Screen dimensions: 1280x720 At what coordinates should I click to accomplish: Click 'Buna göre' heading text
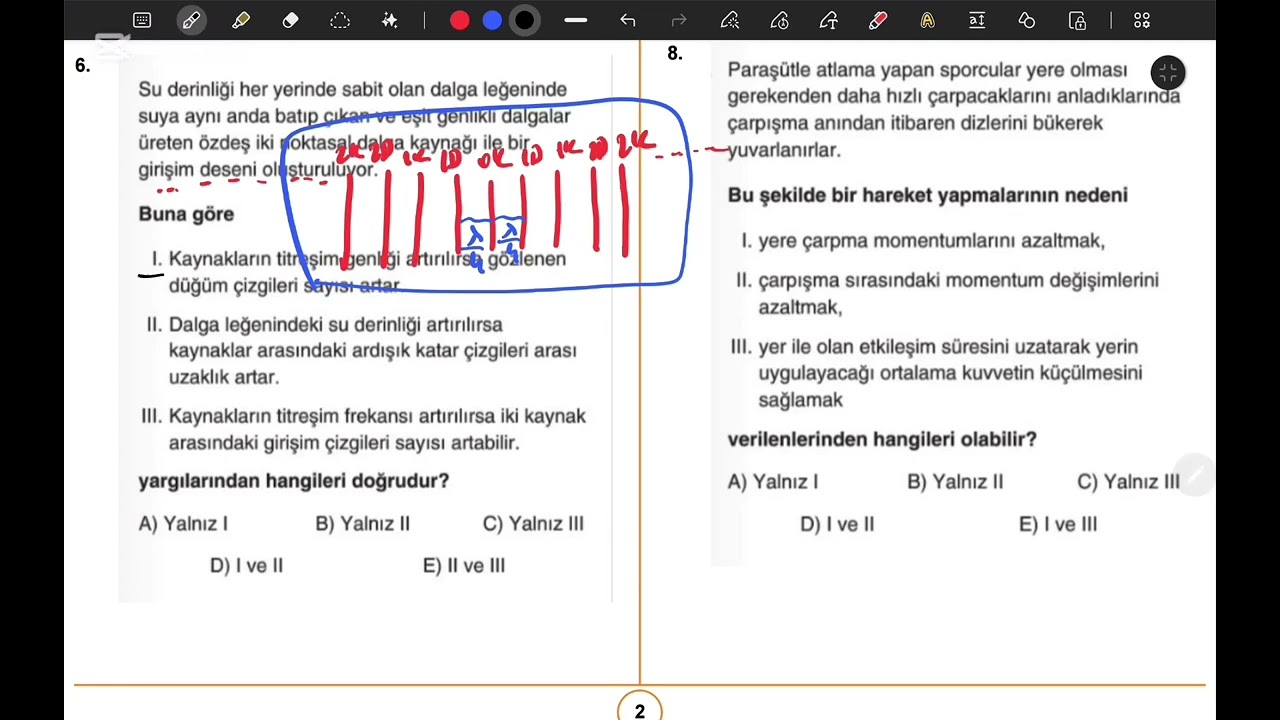pos(186,214)
